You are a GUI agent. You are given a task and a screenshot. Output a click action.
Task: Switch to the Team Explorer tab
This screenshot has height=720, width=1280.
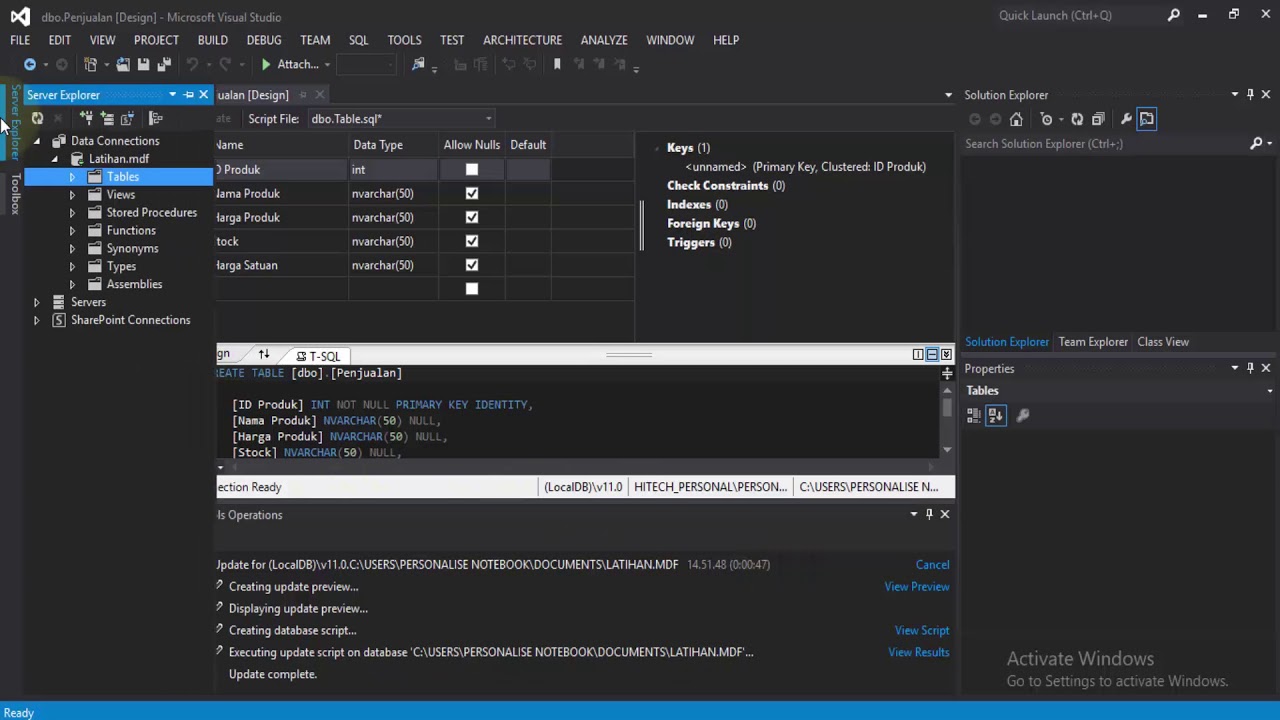[1093, 342]
